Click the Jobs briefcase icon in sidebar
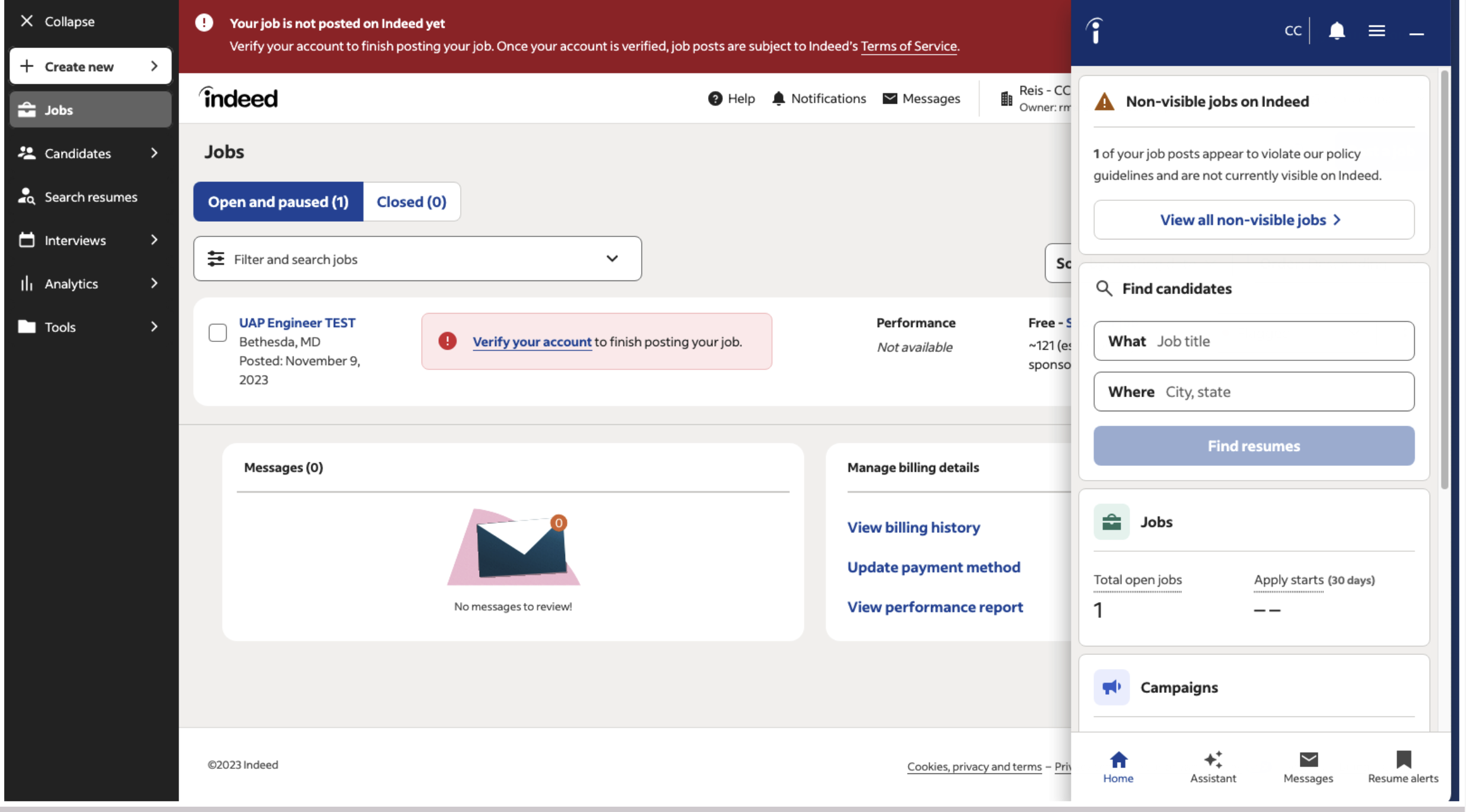The image size is (1473, 812). [27, 110]
